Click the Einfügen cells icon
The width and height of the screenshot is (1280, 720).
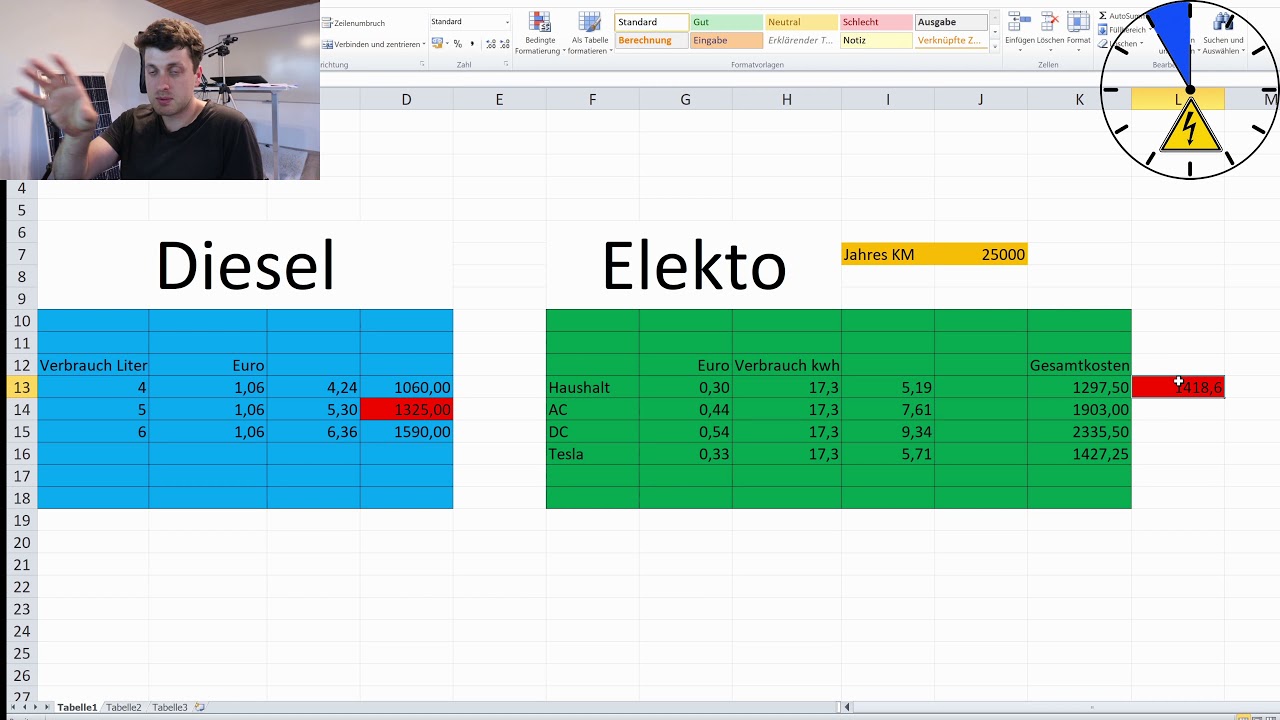click(1019, 21)
